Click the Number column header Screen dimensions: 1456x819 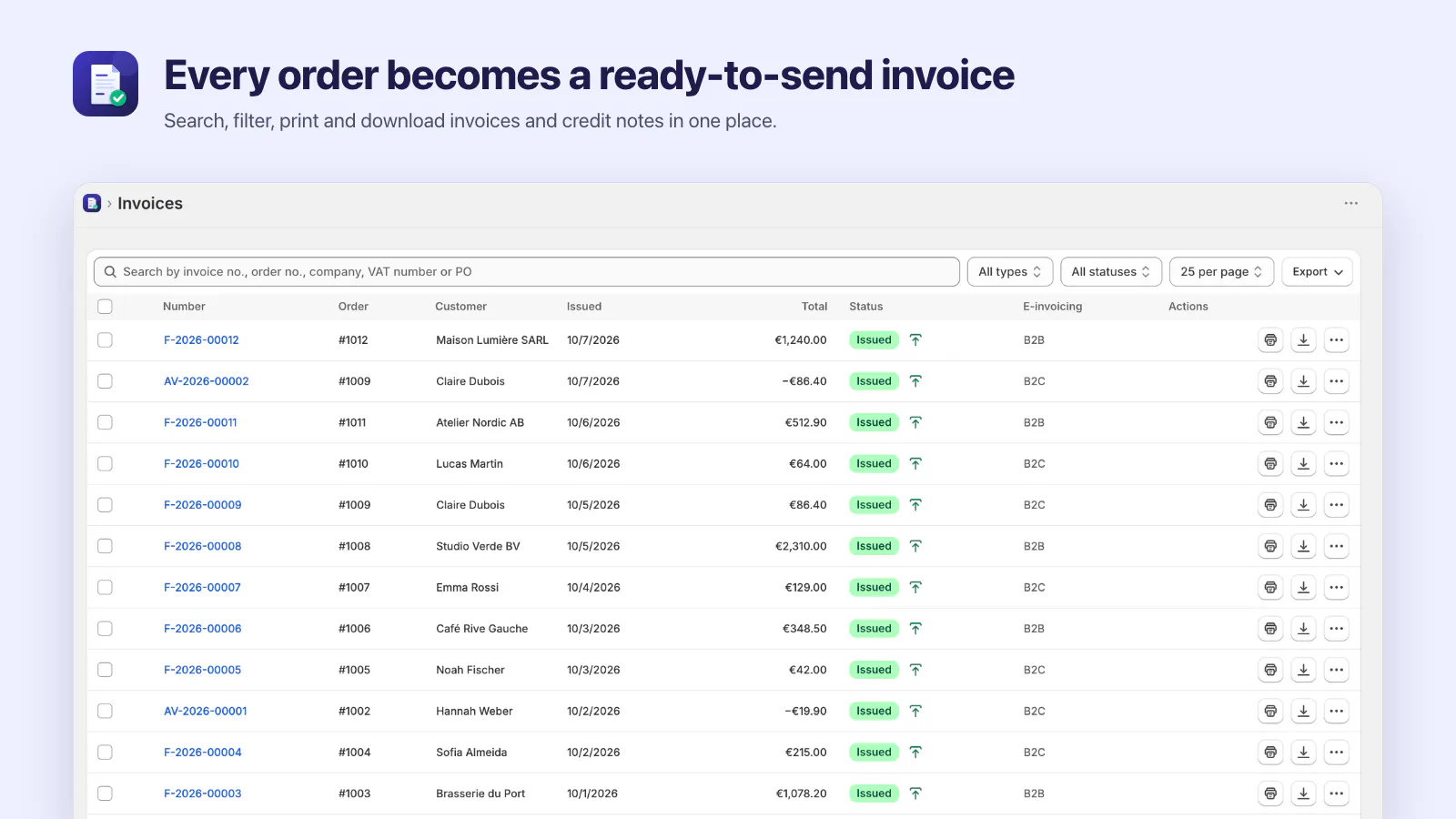click(x=184, y=307)
